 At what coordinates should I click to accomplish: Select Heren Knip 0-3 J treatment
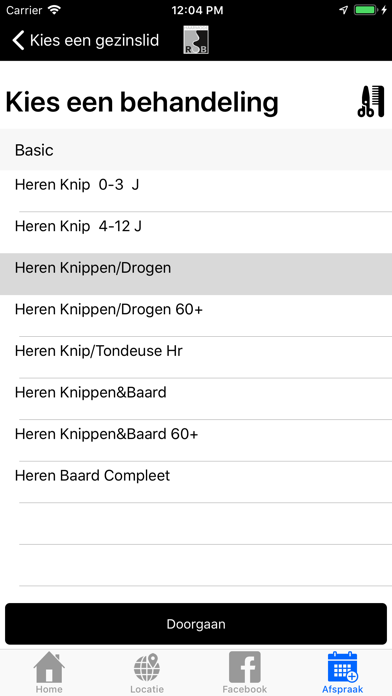click(x=196, y=191)
